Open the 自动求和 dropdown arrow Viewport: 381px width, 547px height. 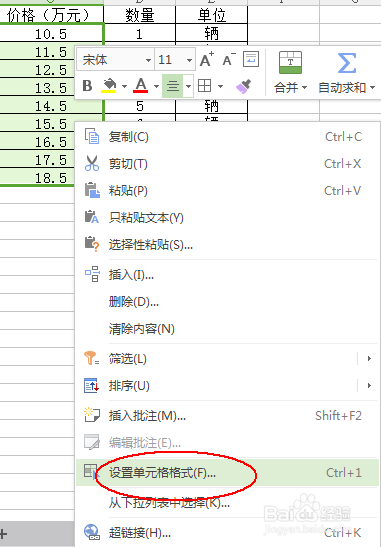(x=372, y=88)
